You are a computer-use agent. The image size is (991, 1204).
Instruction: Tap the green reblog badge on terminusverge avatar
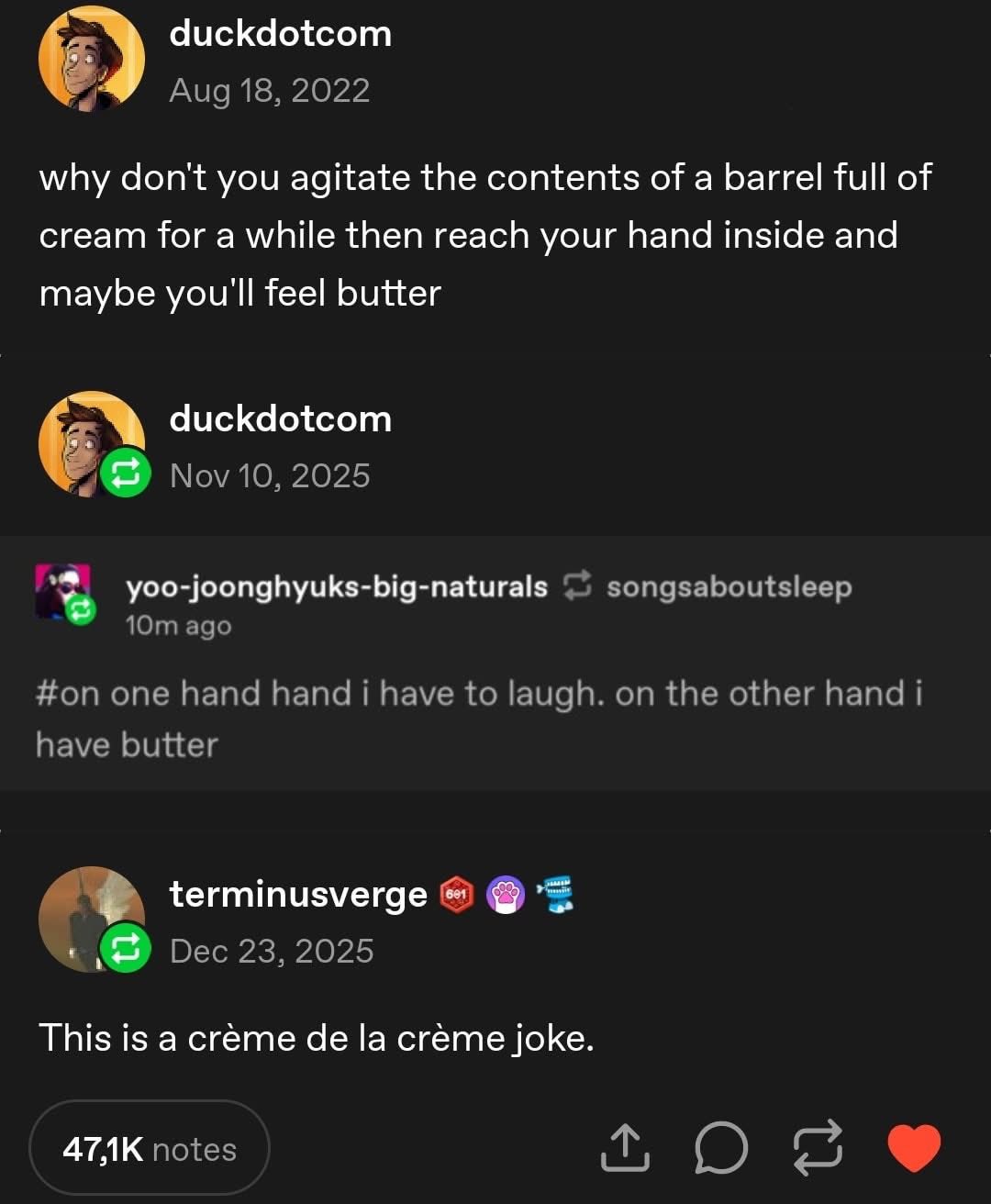tap(124, 947)
